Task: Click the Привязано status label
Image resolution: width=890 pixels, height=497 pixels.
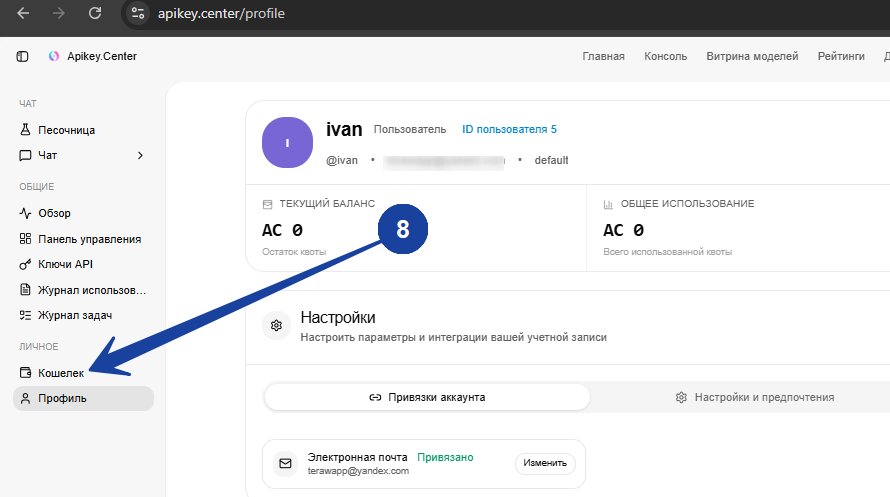Action: pyautogui.click(x=445, y=457)
